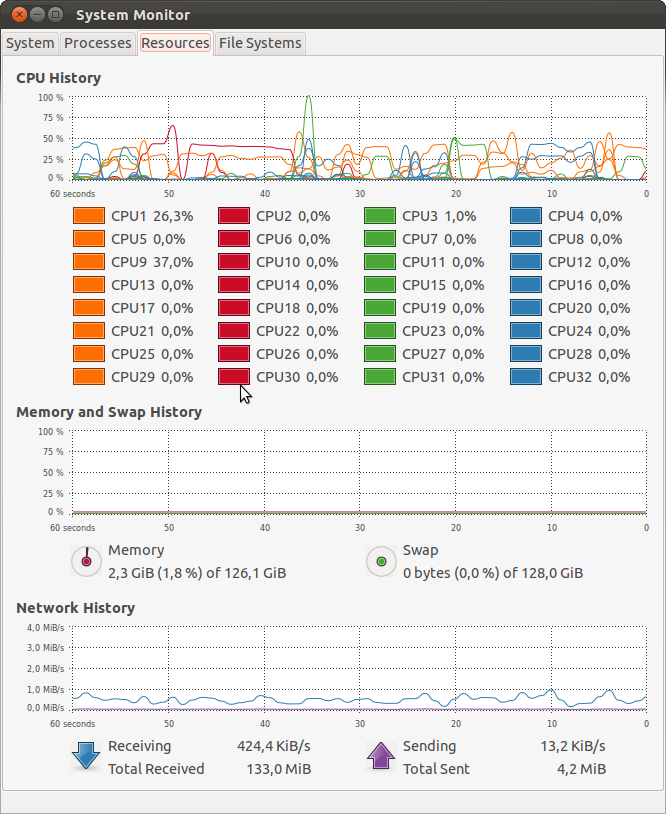Screen dimensions: 666x814
Task: Click the purple Sending upload arrow icon
Action: 380,756
